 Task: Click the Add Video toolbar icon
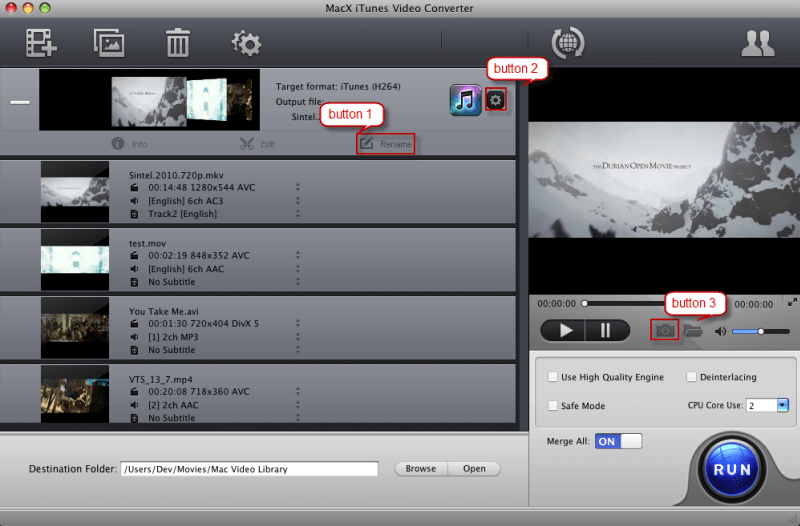(x=41, y=43)
